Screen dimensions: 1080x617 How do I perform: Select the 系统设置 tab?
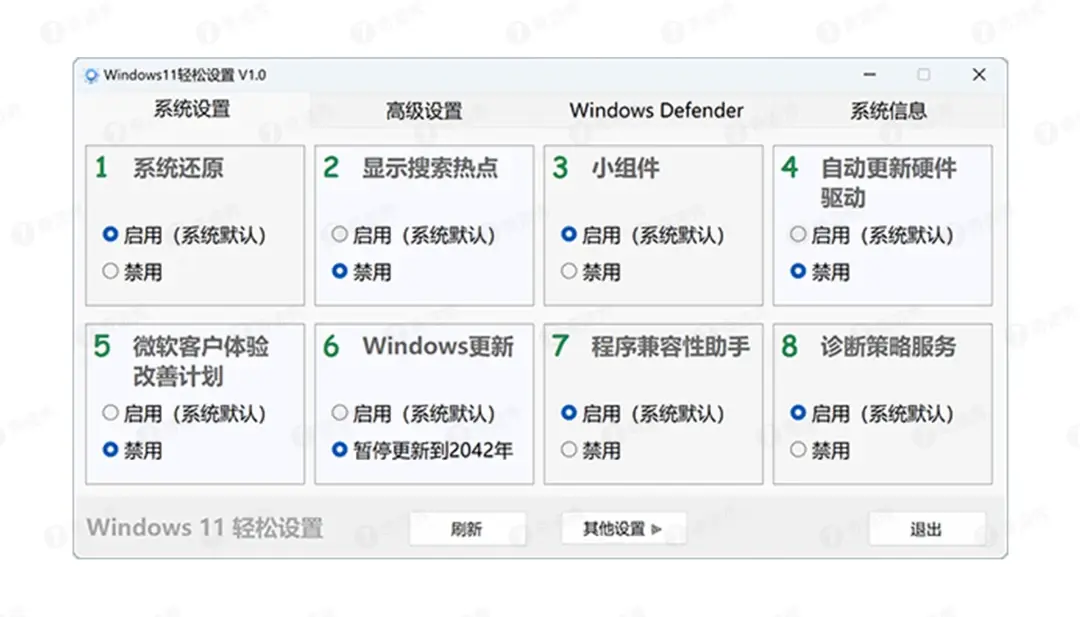click(191, 110)
